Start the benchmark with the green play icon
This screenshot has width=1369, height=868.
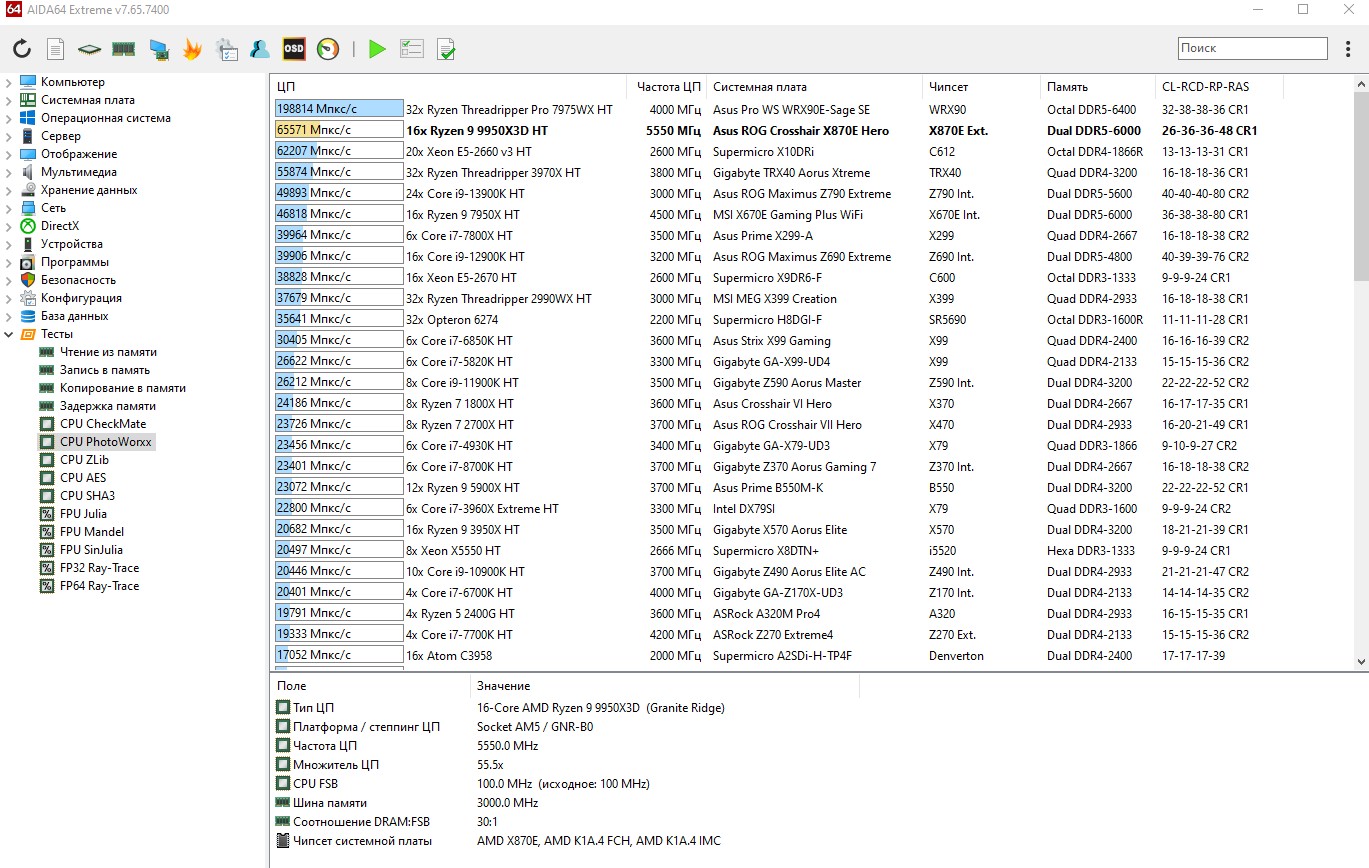tap(377, 48)
